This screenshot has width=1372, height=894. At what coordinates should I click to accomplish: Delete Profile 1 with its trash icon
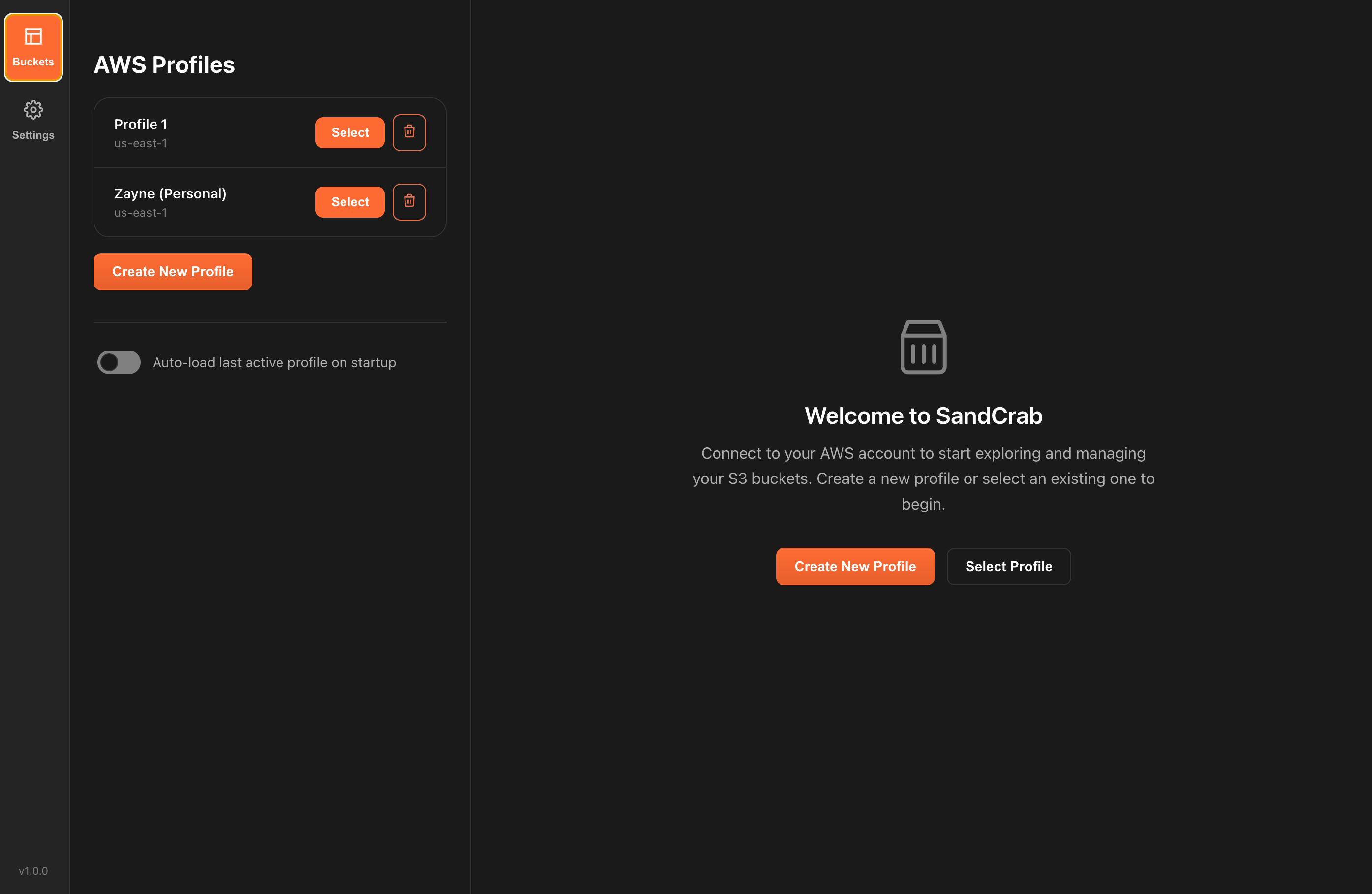click(x=409, y=132)
